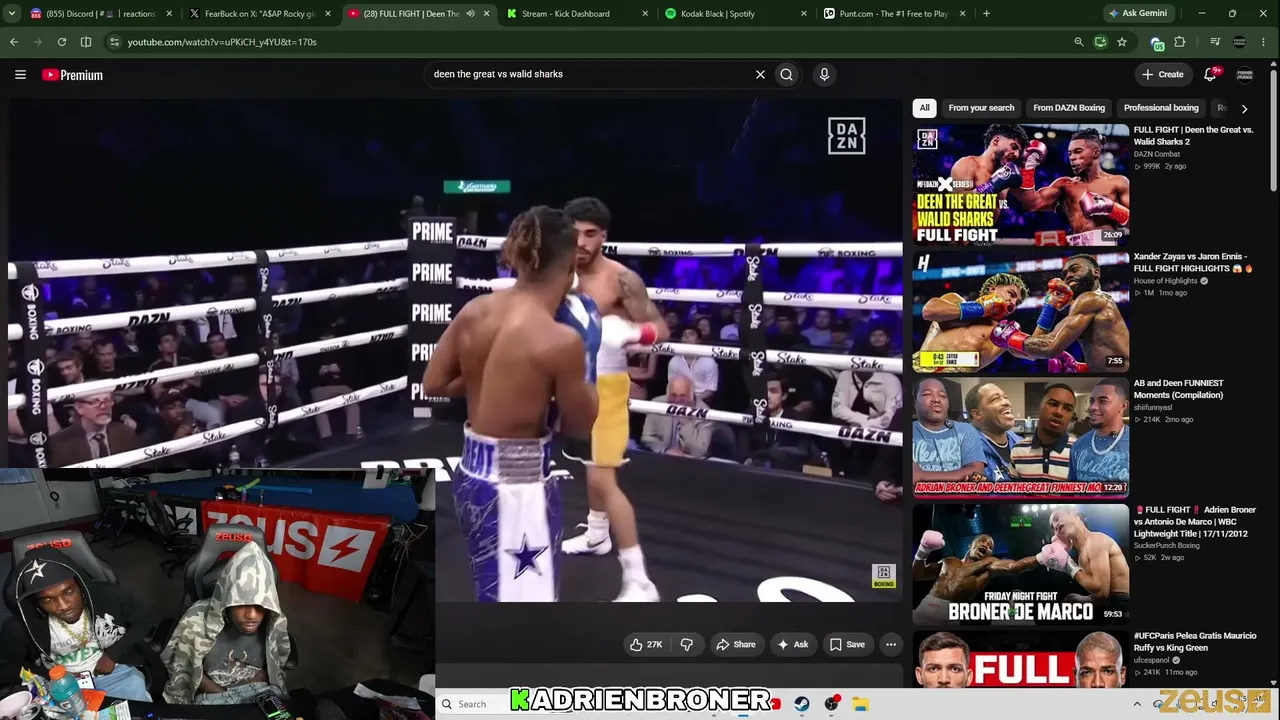
Task: Open the YouTube account avatar menu
Action: (x=1245, y=74)
